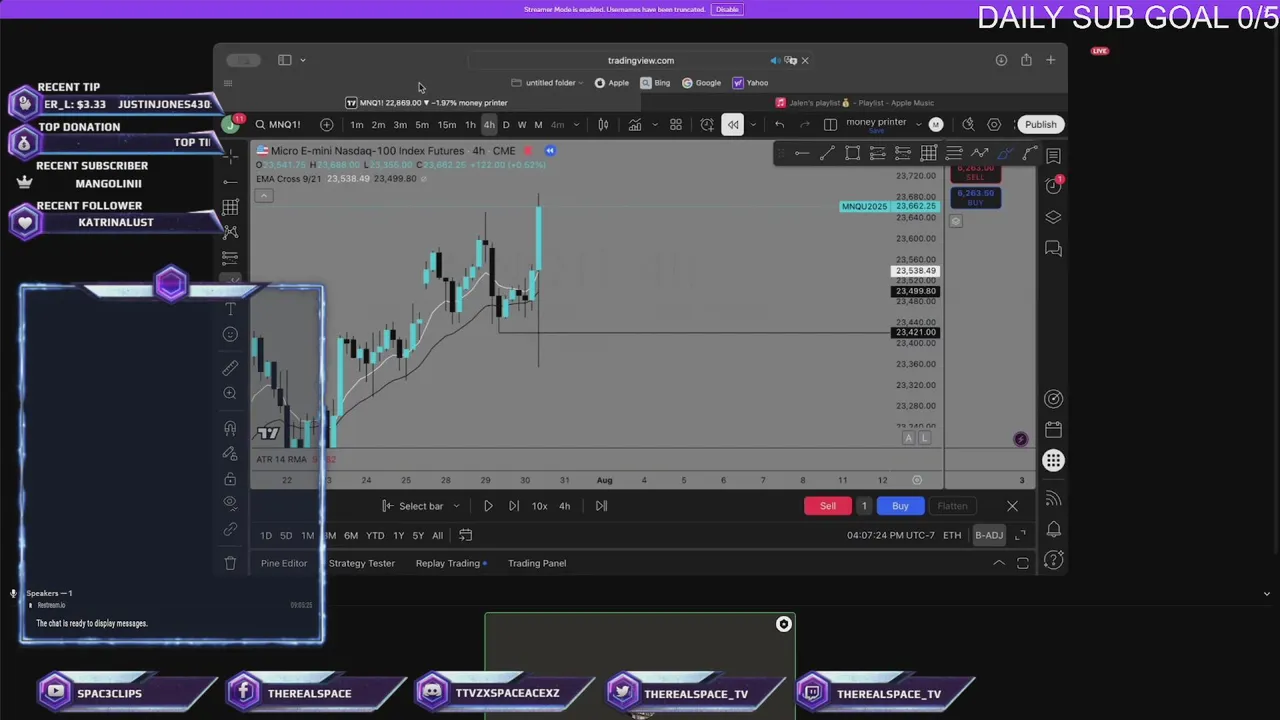
Task: Set date range to 1D
Action: (x=266, y=536)
